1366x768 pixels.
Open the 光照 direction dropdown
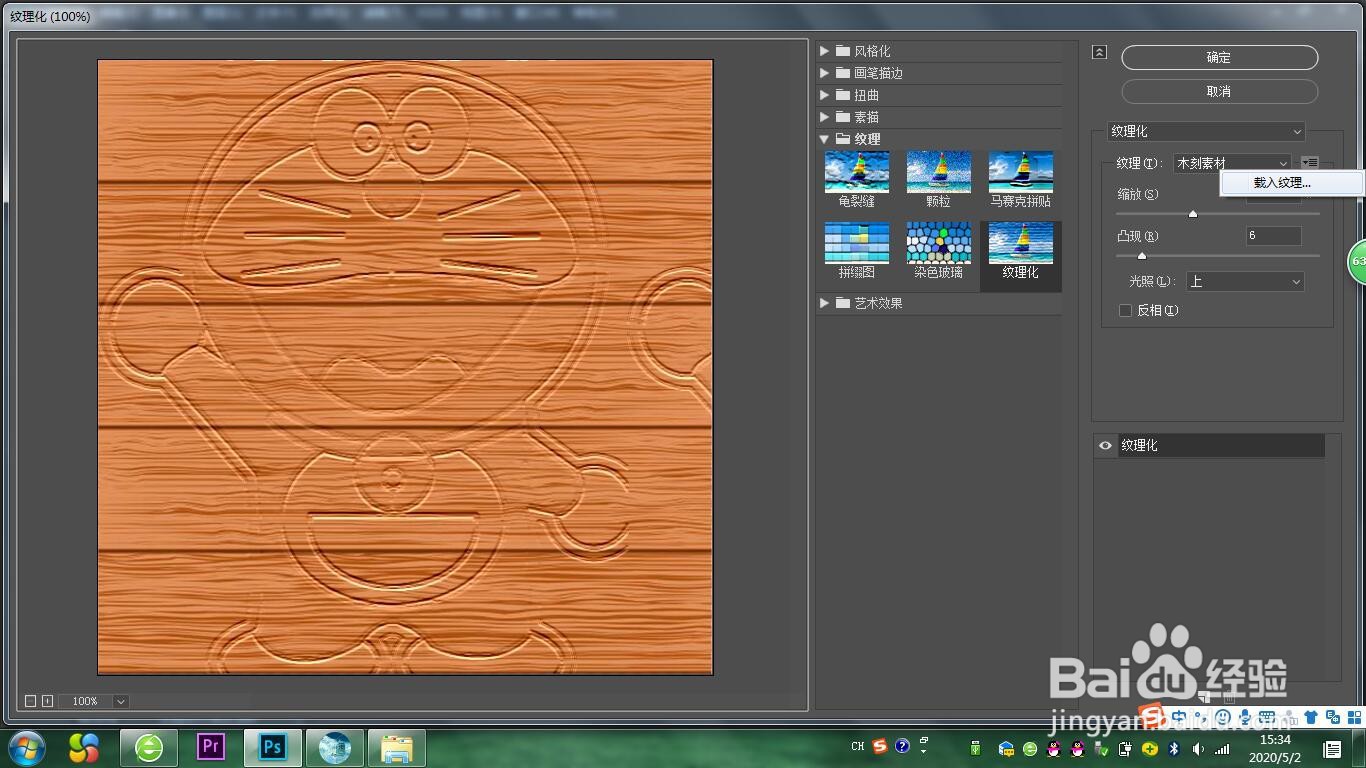coord(1245,282)
